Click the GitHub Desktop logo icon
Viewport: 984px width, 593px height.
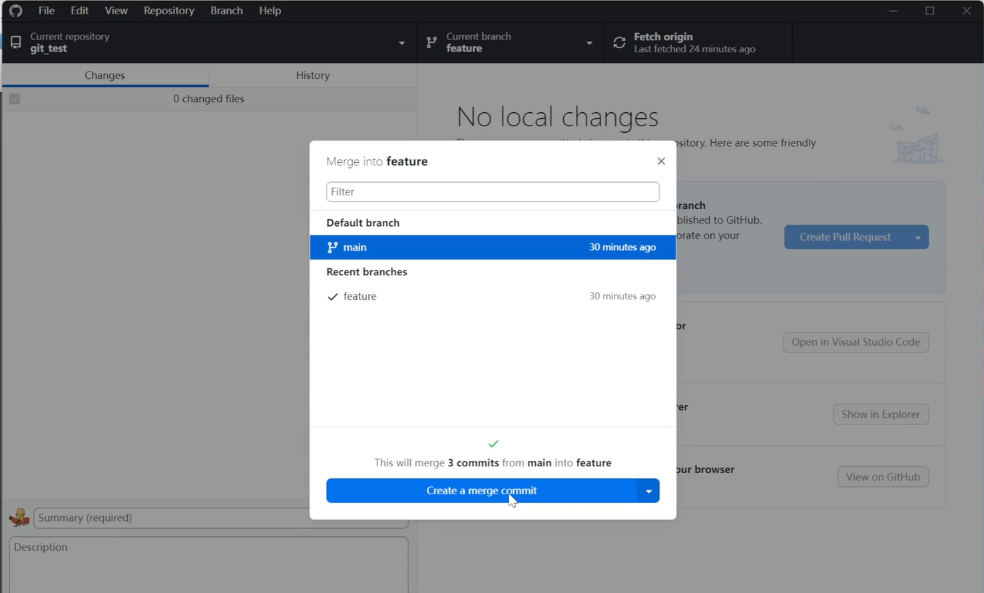(x=15, y=10)
